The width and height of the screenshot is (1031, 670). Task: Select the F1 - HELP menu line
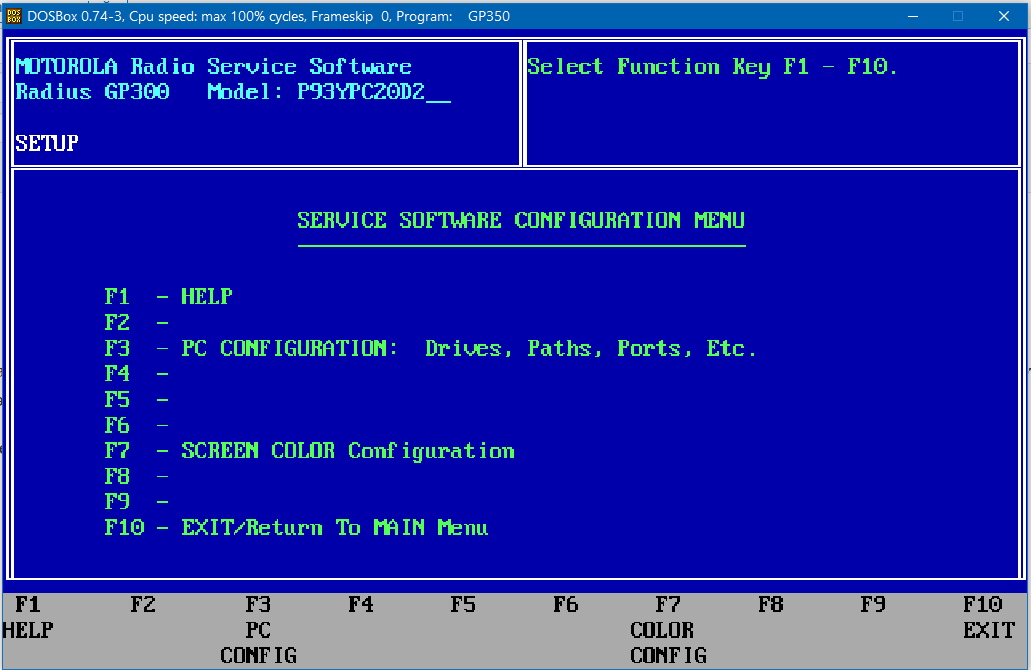[168, 297]
